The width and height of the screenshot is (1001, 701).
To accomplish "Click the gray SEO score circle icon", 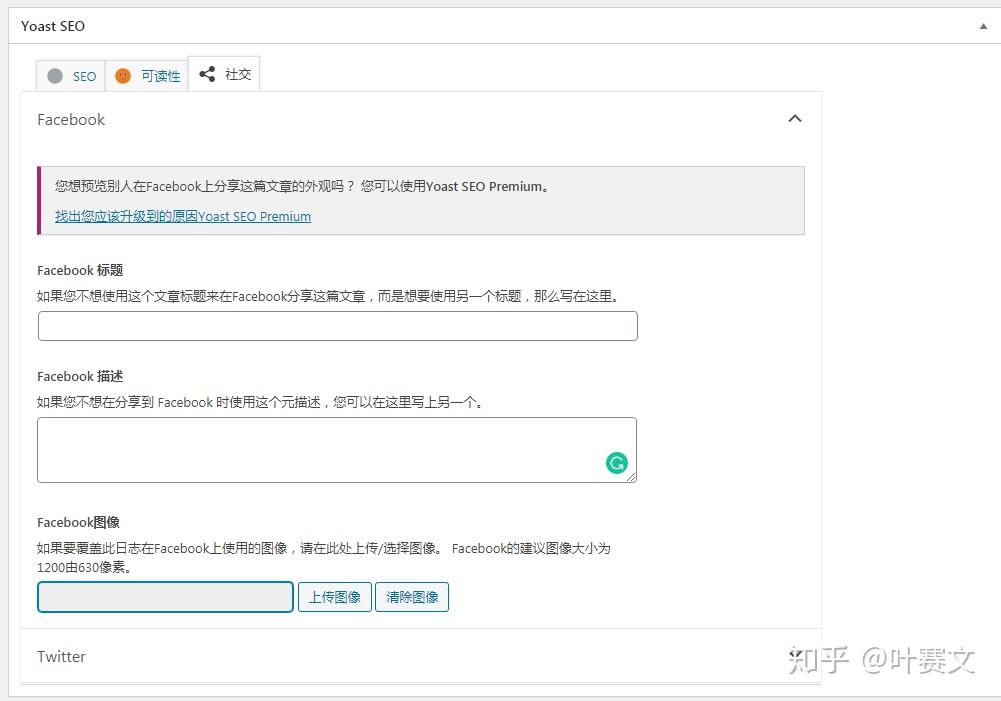I will click(55, 75).
